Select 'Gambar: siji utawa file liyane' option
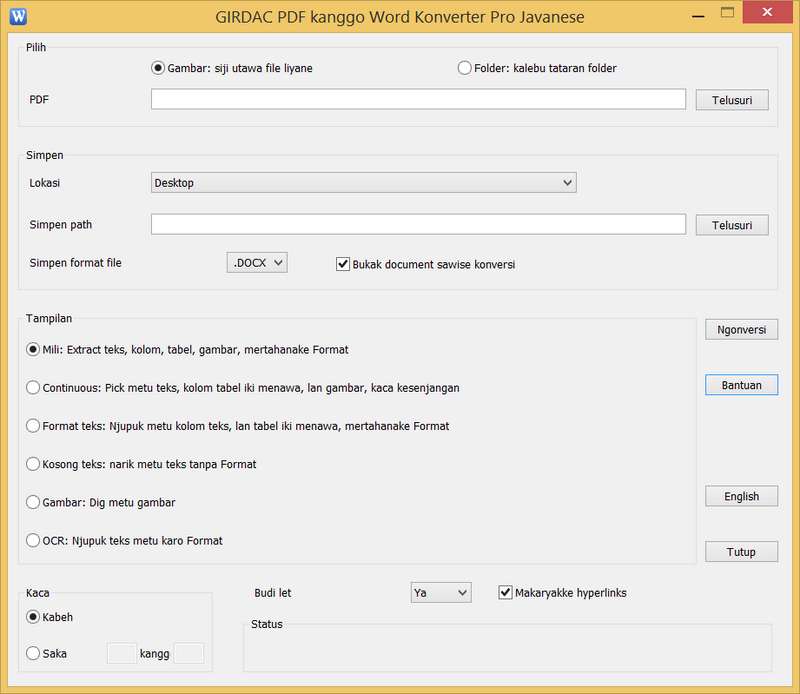This screenshot has height=694, width=800. point(158,68)
